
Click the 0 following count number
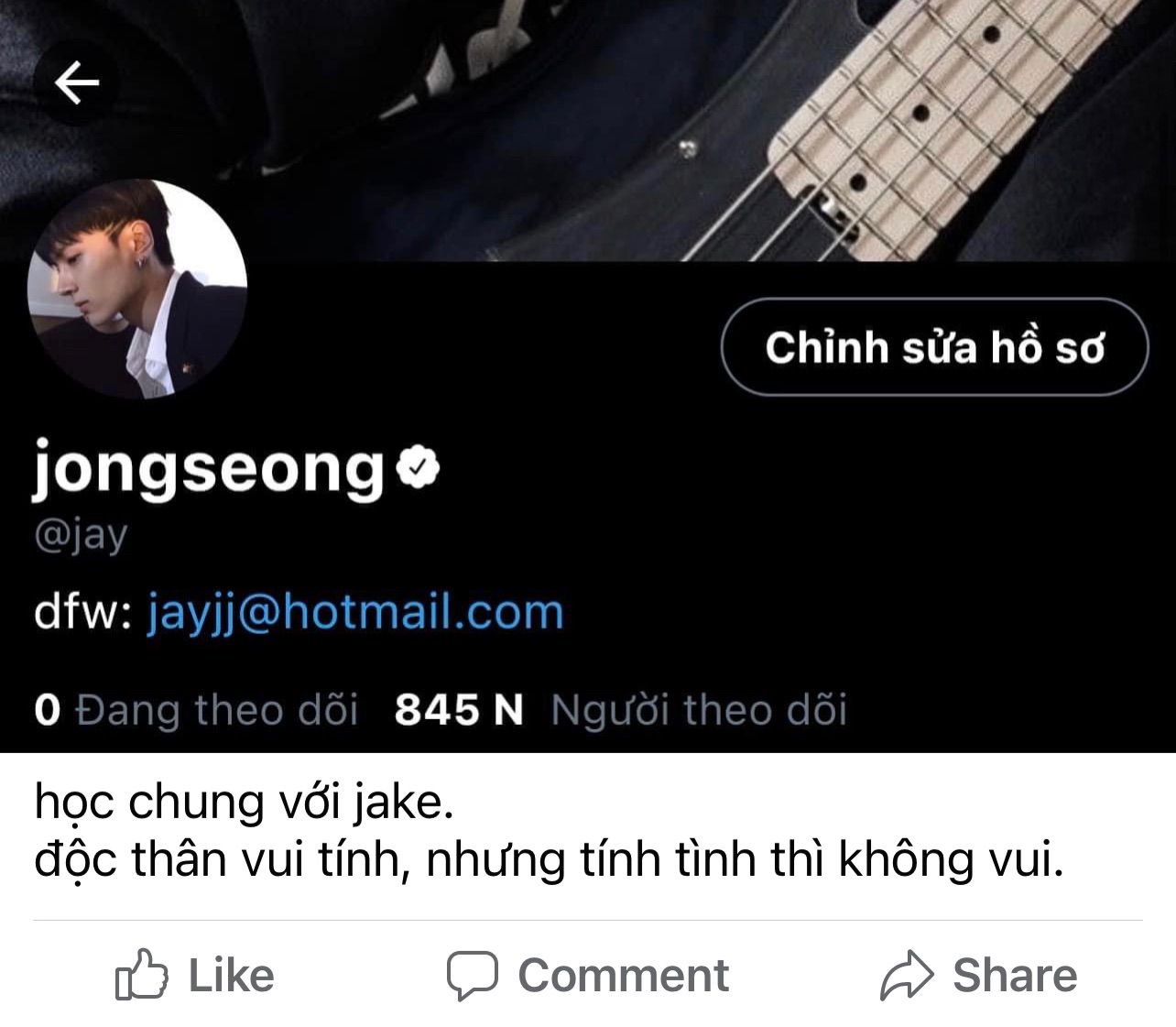47,710
